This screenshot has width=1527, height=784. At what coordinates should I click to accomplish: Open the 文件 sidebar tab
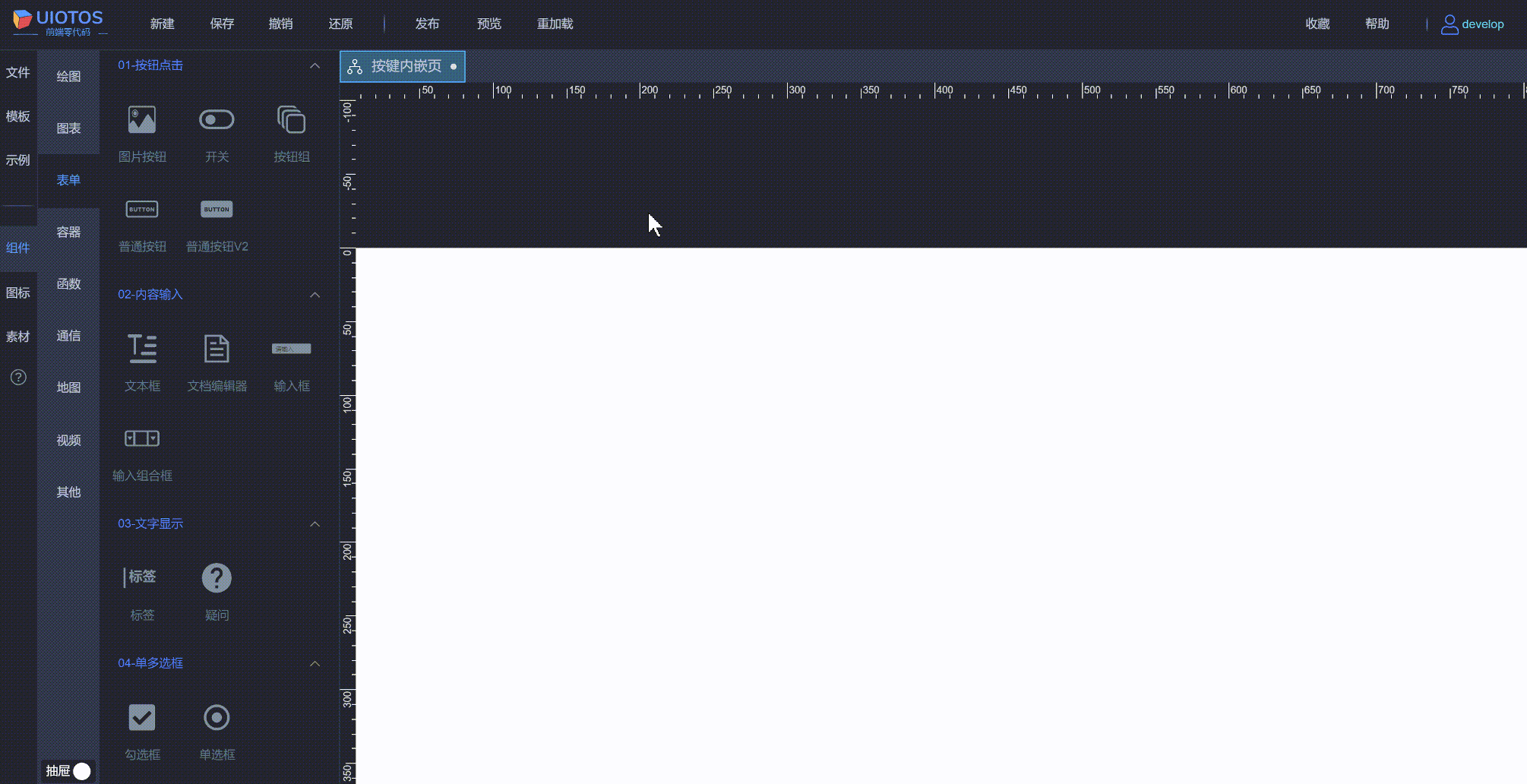click(18, 73)
